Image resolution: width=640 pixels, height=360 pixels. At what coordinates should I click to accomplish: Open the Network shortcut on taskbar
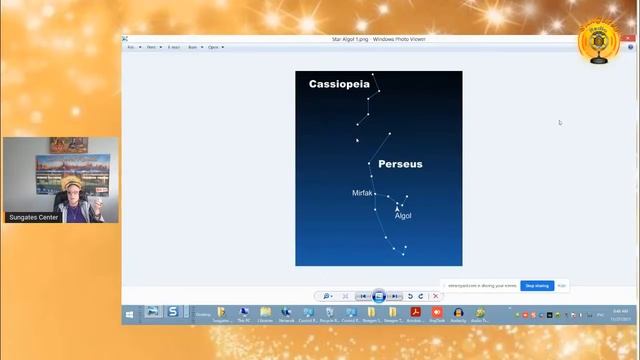(287, 314)
